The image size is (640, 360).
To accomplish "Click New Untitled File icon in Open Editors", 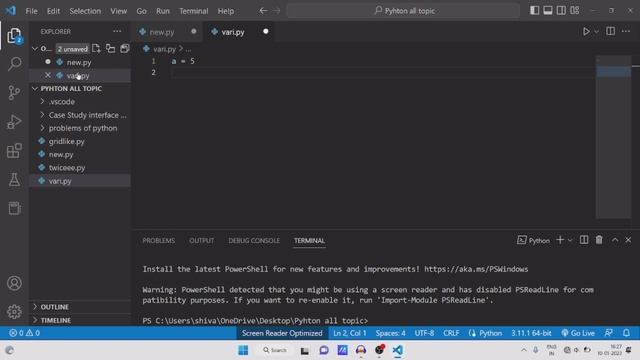I will [96, 49].
